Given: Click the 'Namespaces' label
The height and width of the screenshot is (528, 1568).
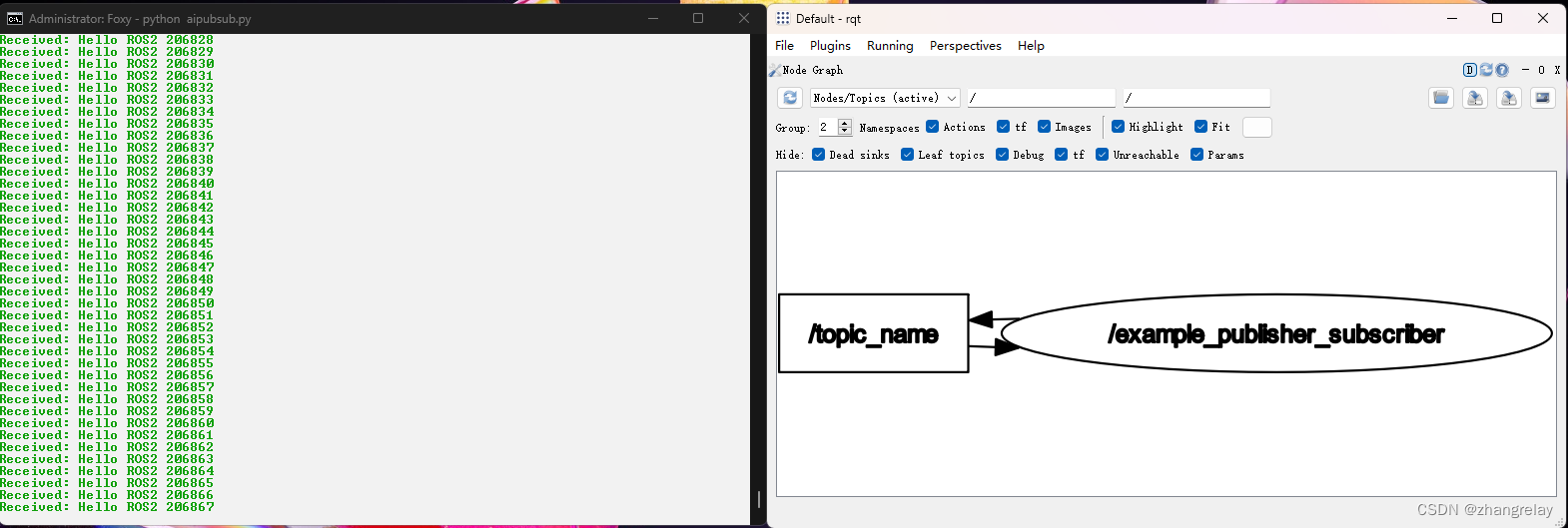Looking at the screenshot, I should (x=889, y=128).
